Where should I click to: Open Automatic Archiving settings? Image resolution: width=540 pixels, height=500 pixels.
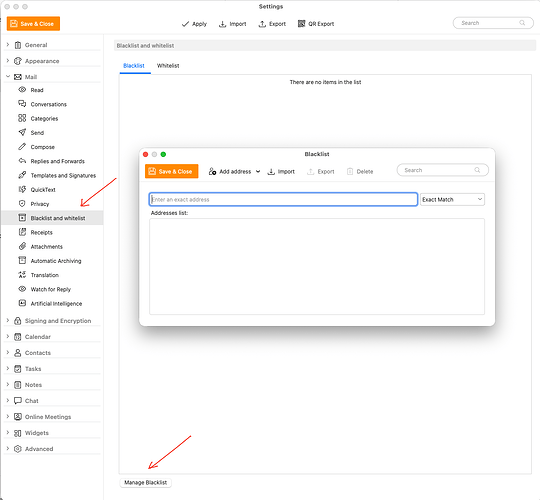56,261
